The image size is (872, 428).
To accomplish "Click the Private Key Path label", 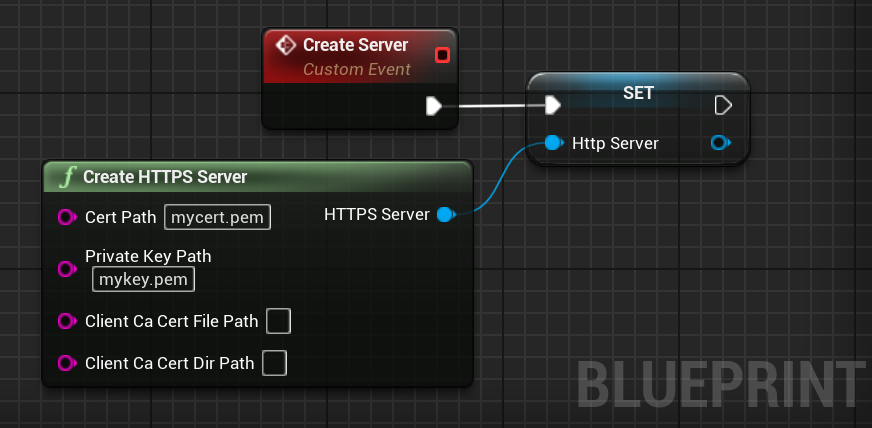I will tap(148, 256).
